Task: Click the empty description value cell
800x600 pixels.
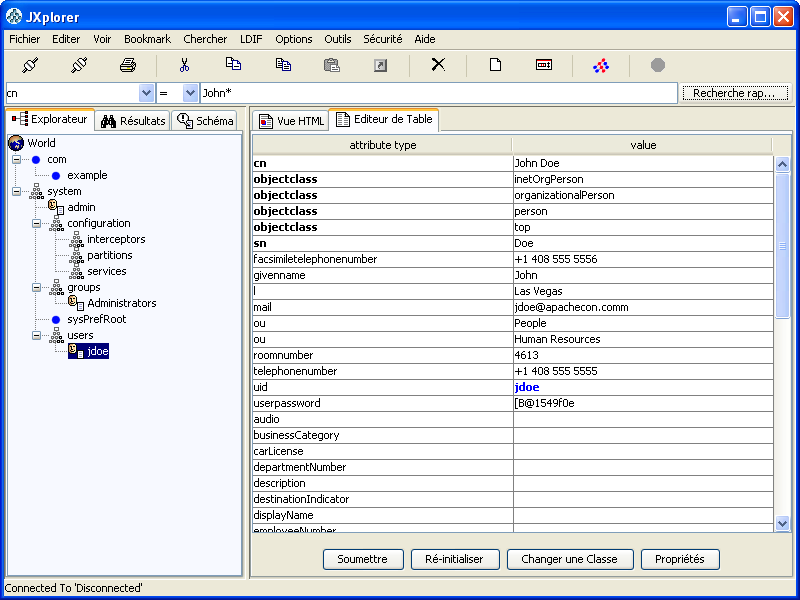Action: tap(643, 483)
